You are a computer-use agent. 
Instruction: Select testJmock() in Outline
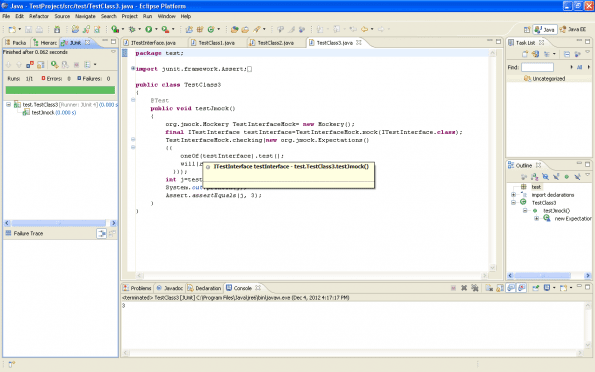pos(556,211)
